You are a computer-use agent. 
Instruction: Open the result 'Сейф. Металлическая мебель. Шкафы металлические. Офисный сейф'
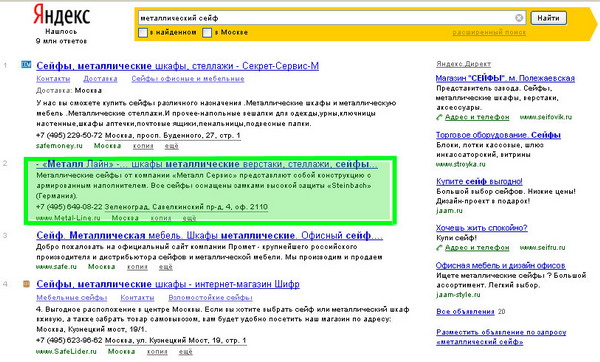[209, 235]
